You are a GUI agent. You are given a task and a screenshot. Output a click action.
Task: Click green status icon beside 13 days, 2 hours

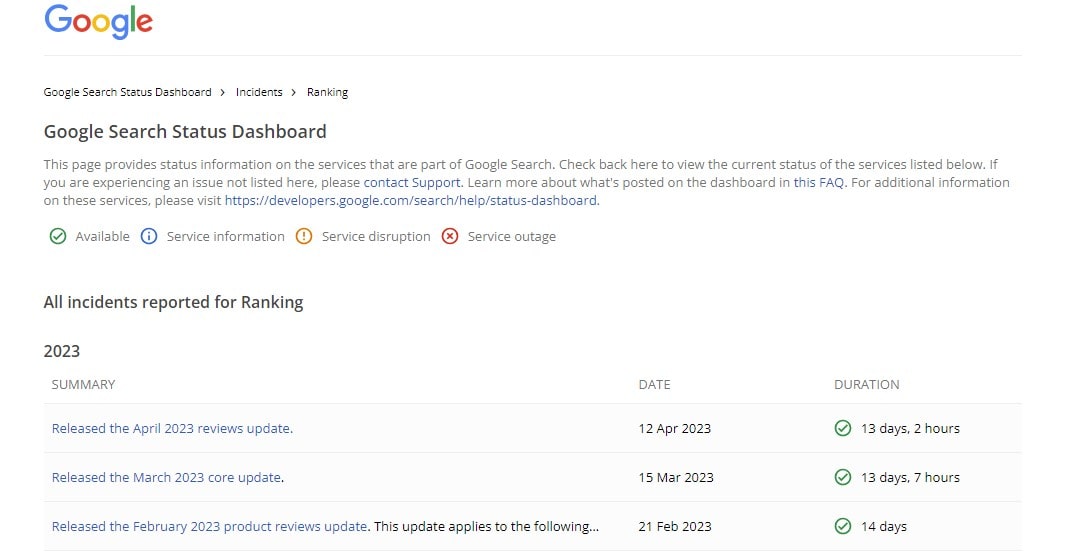[x=842, y=428]
